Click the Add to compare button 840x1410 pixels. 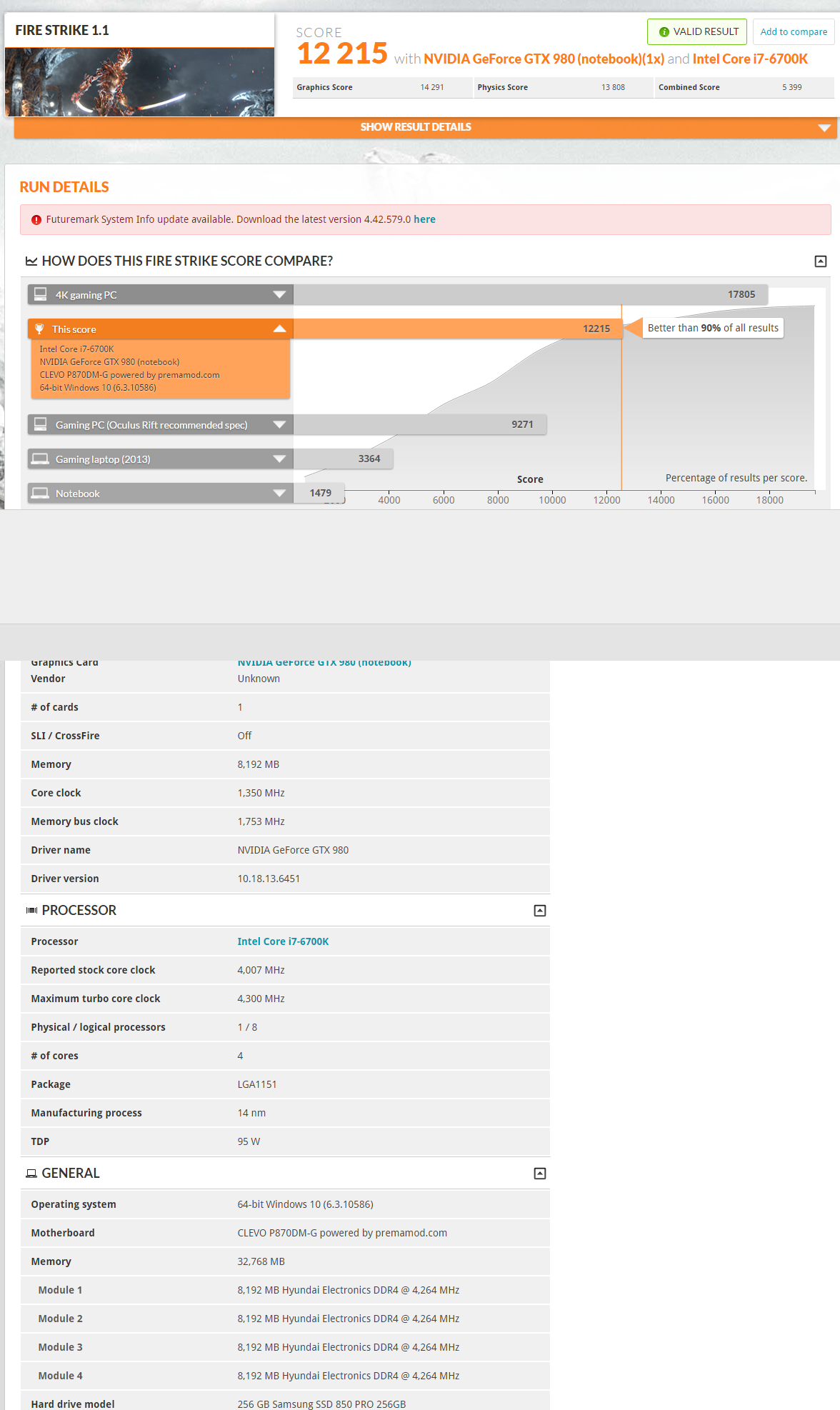coord(794,32)
